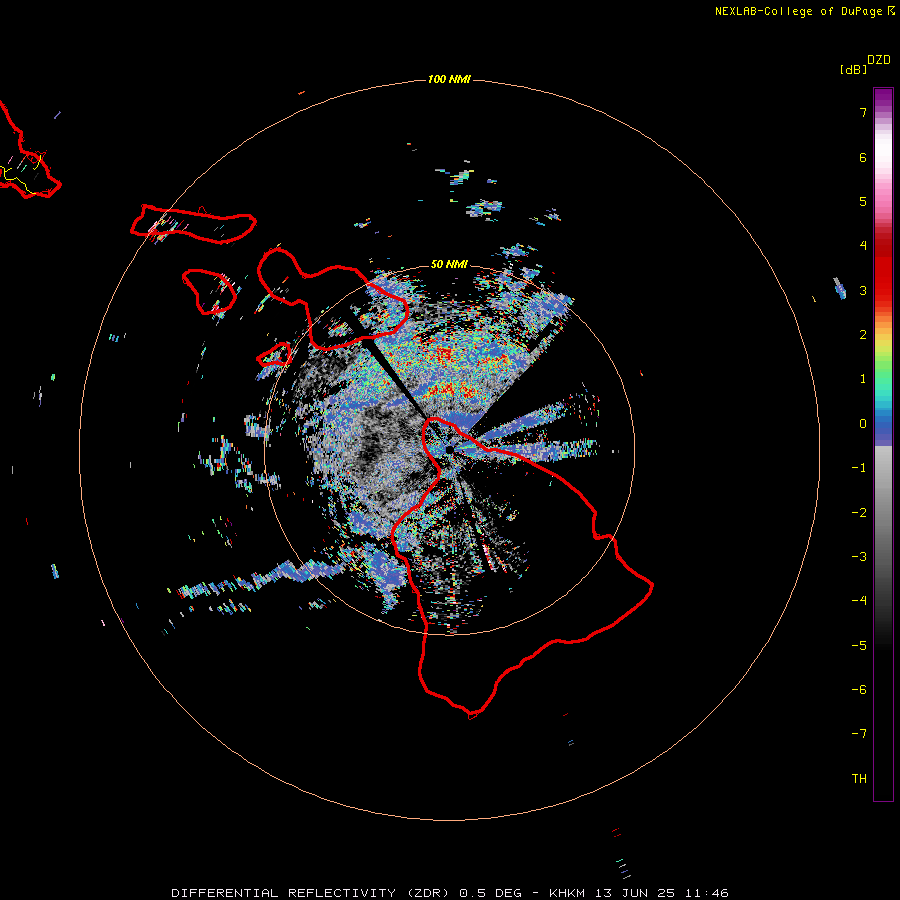
Task: Click the -2 value on color scale
Action: click(859, 513)
